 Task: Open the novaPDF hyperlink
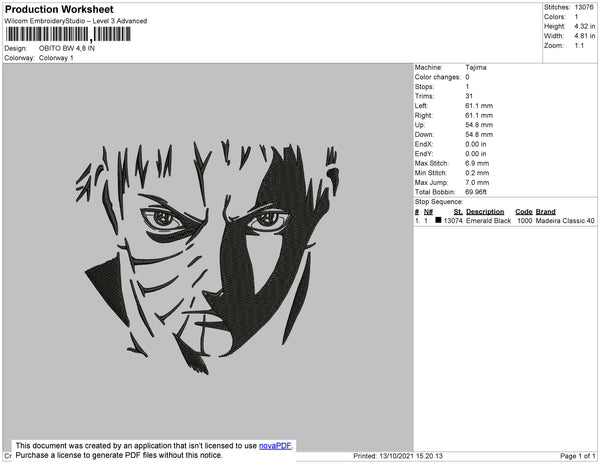pos(275,446)
